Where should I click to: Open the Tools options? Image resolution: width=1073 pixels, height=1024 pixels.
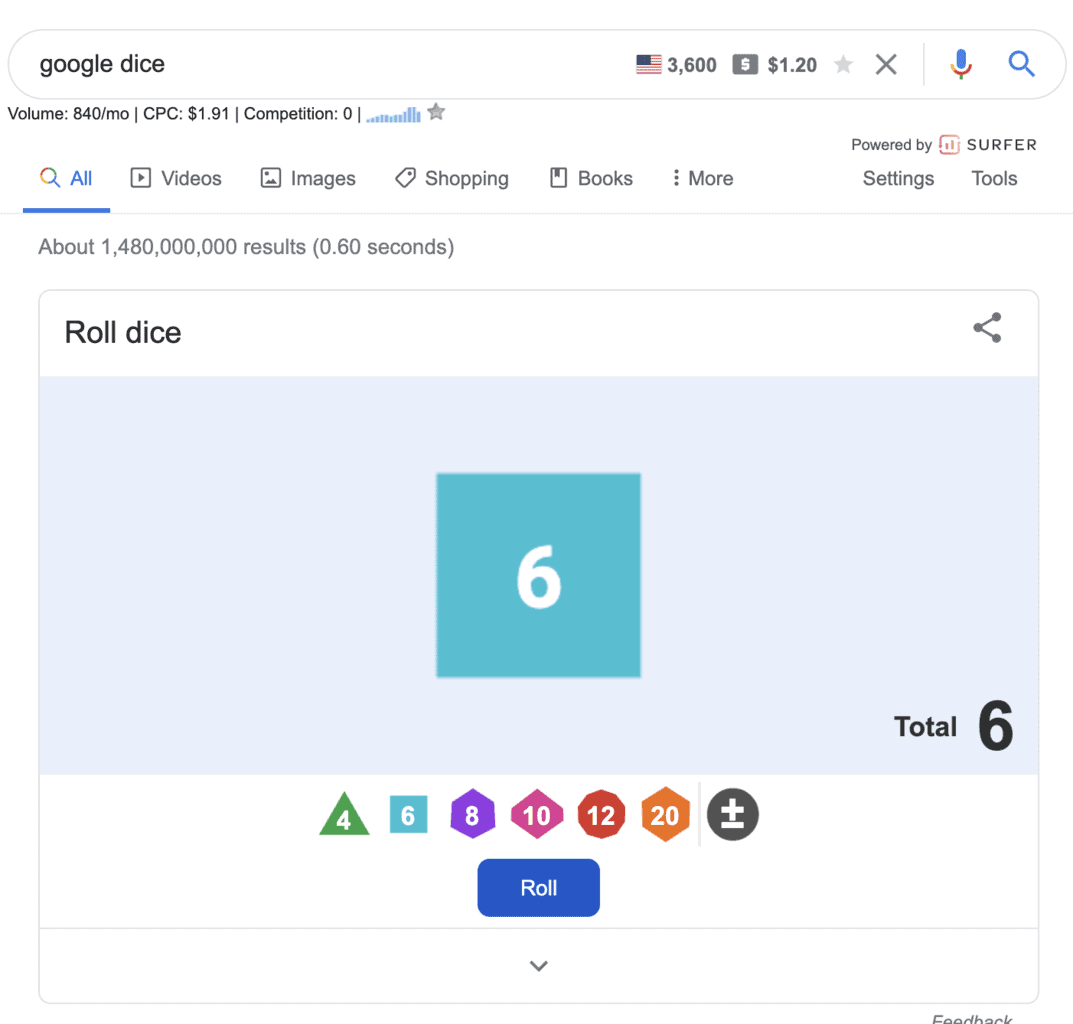(994, 179)
